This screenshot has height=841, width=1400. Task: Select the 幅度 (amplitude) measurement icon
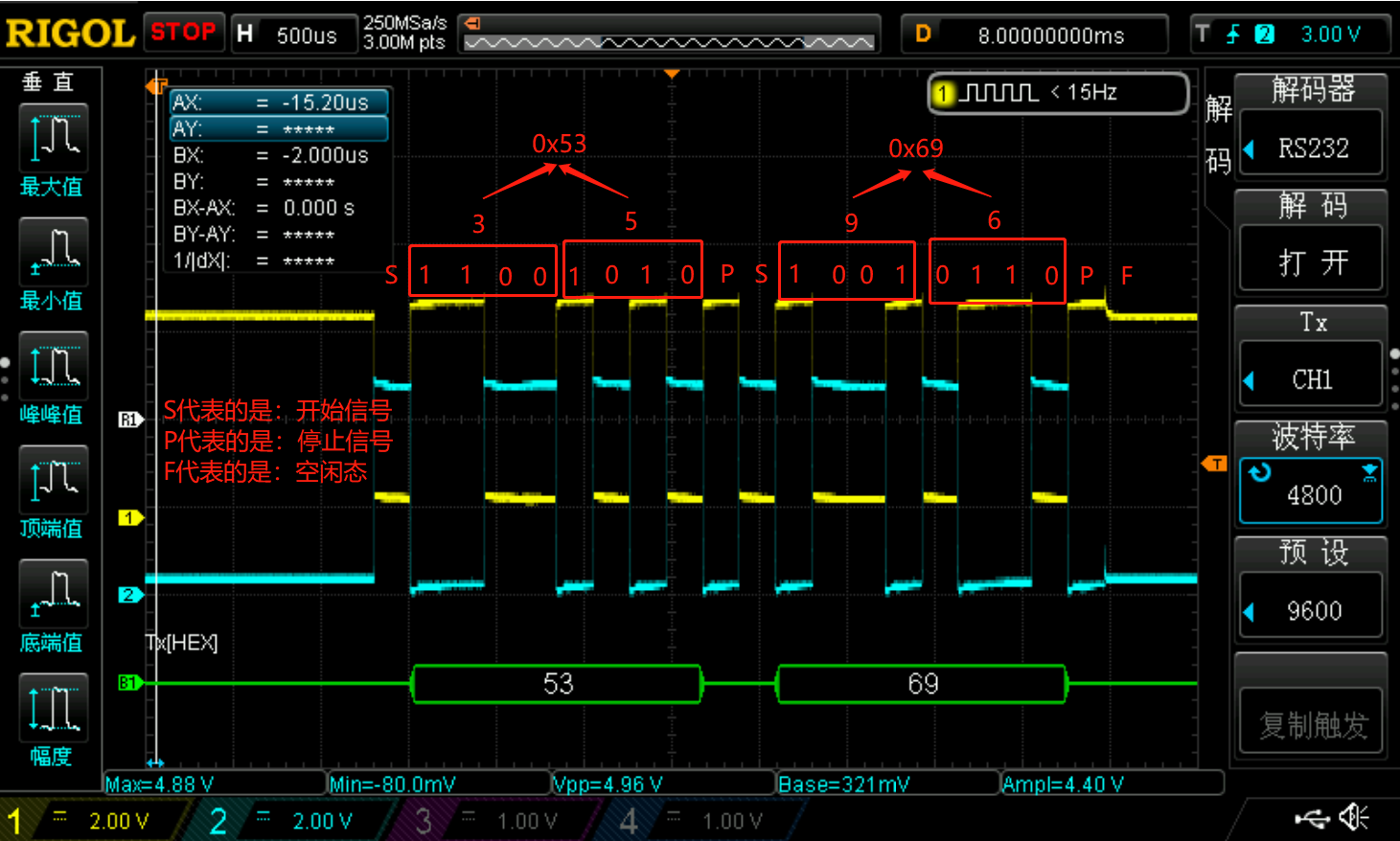(x=53, y=708)
